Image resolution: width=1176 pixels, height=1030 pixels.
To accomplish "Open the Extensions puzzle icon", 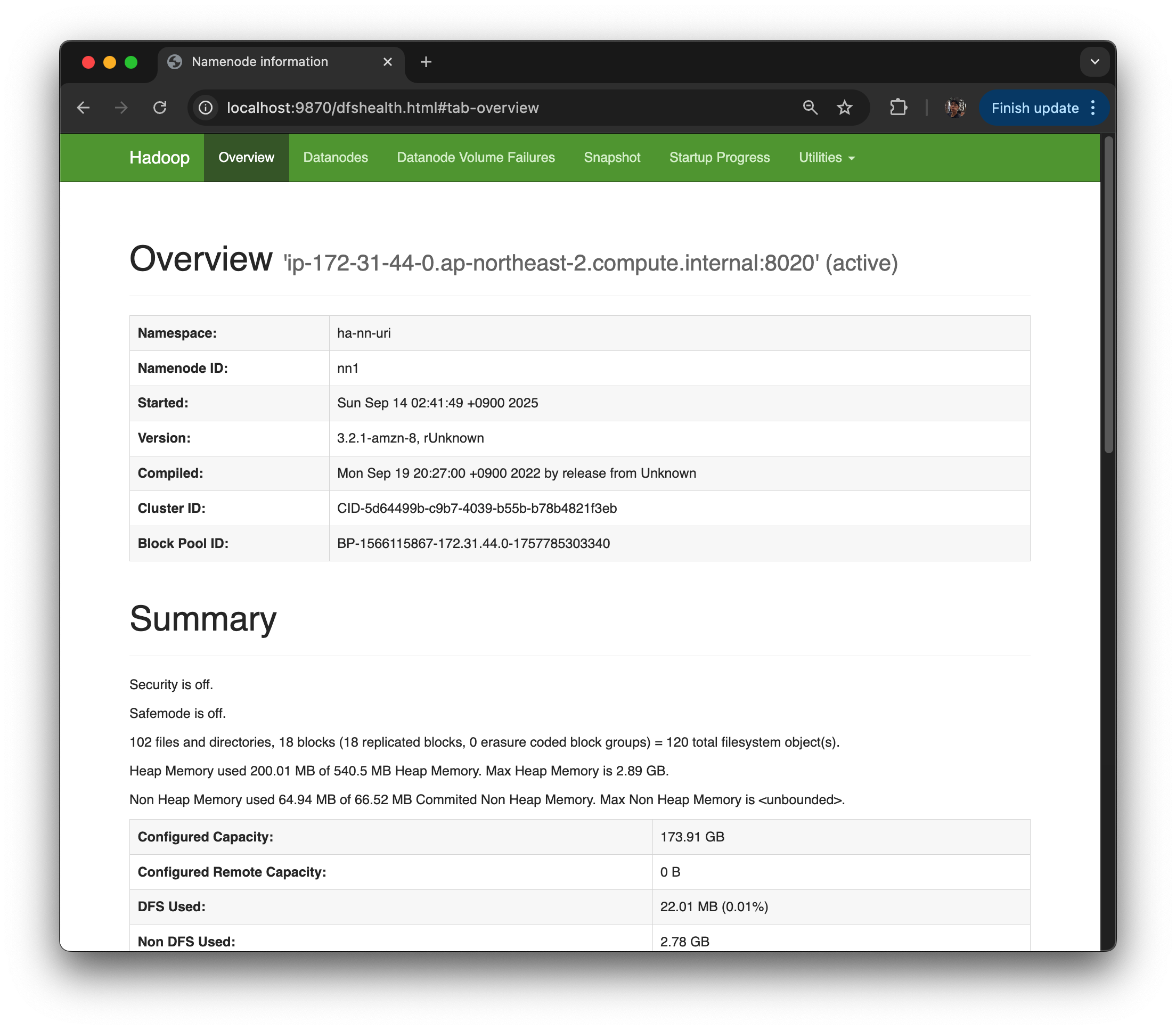I will click(898, 108).
